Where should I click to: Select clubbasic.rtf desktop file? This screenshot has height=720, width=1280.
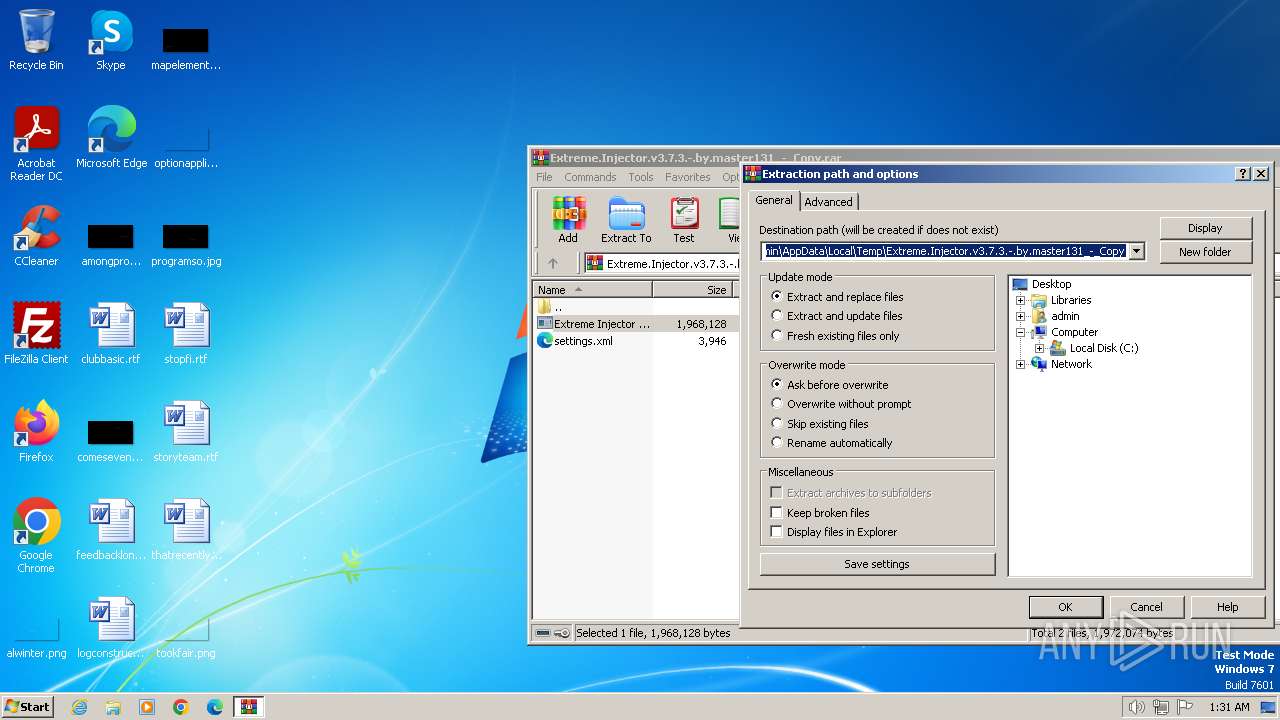[x=111, y=334]
